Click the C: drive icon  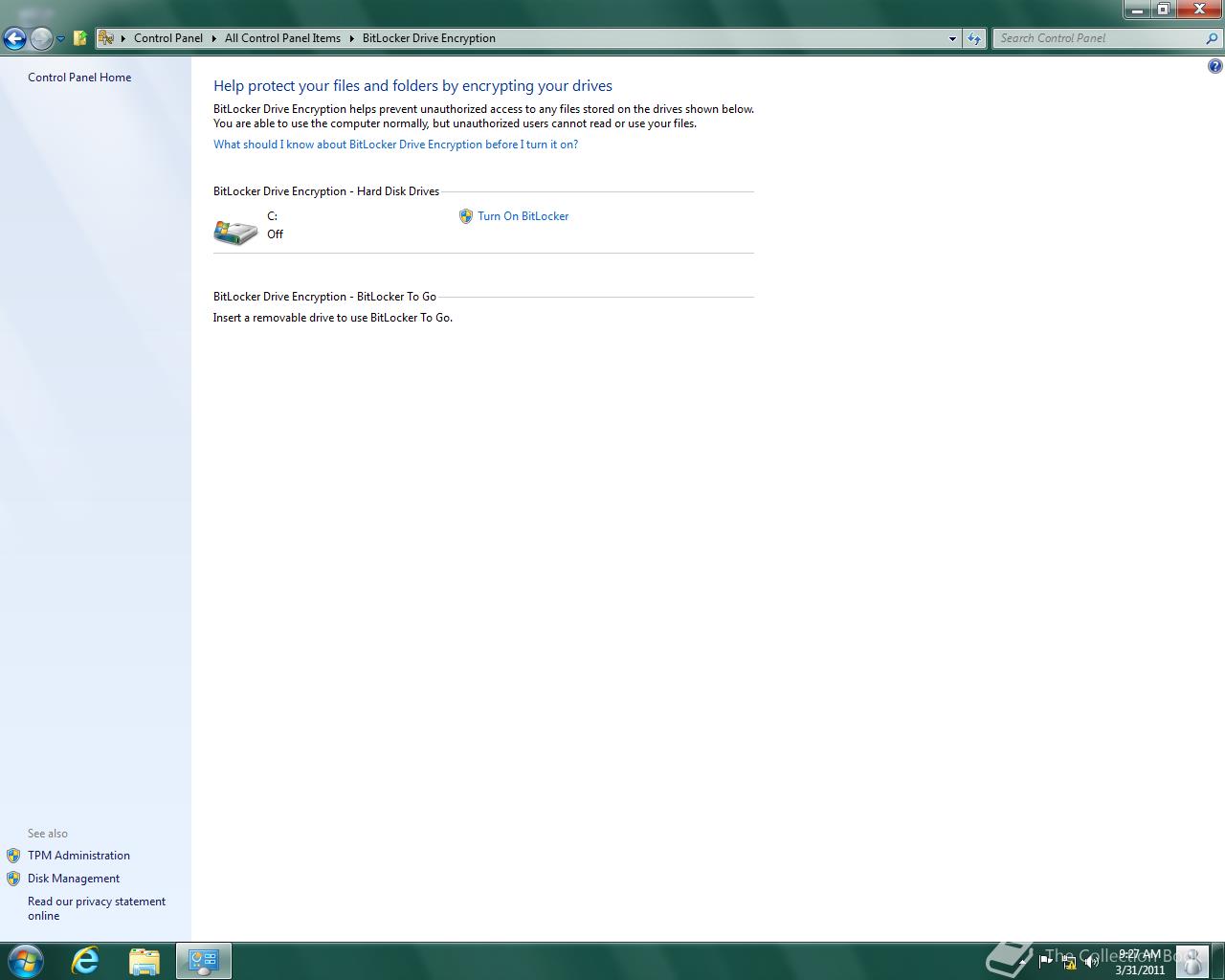(x=235, y=232)
